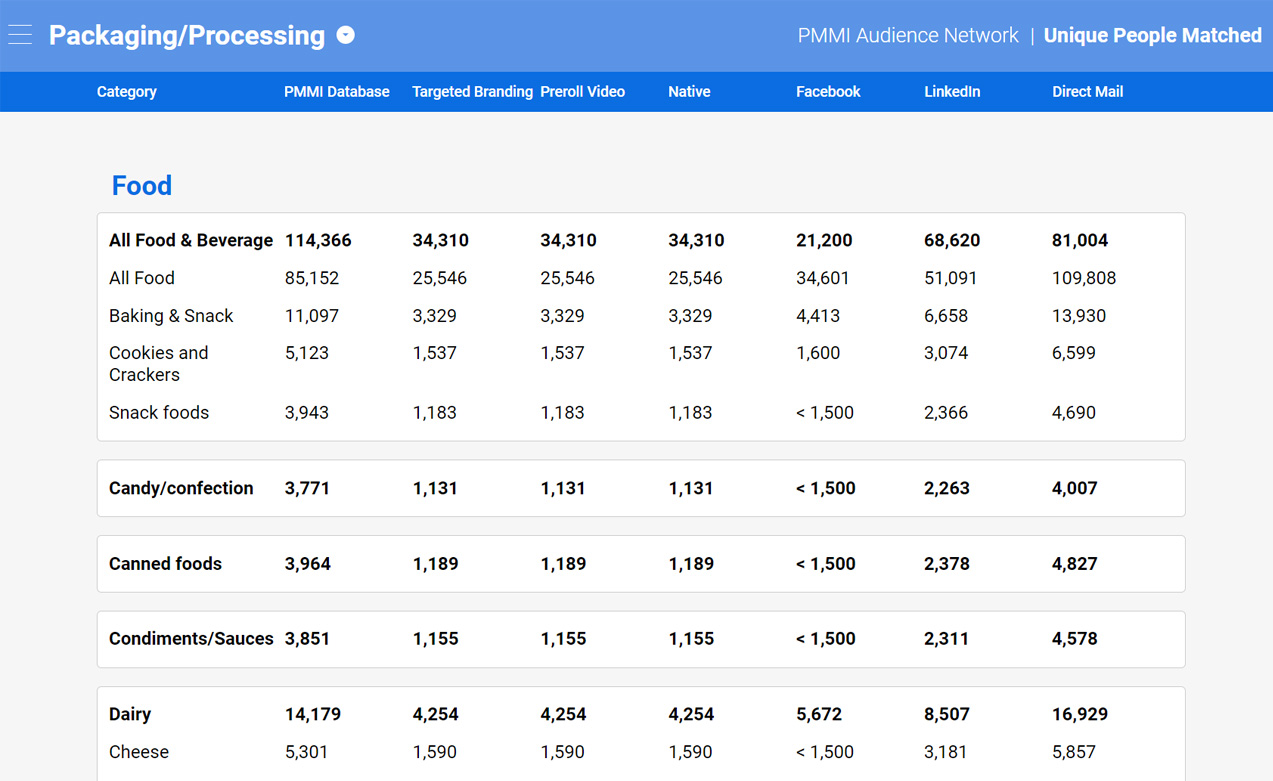
Task: Click the 2,378 LinkedIn value
Action: click(947, 564)
